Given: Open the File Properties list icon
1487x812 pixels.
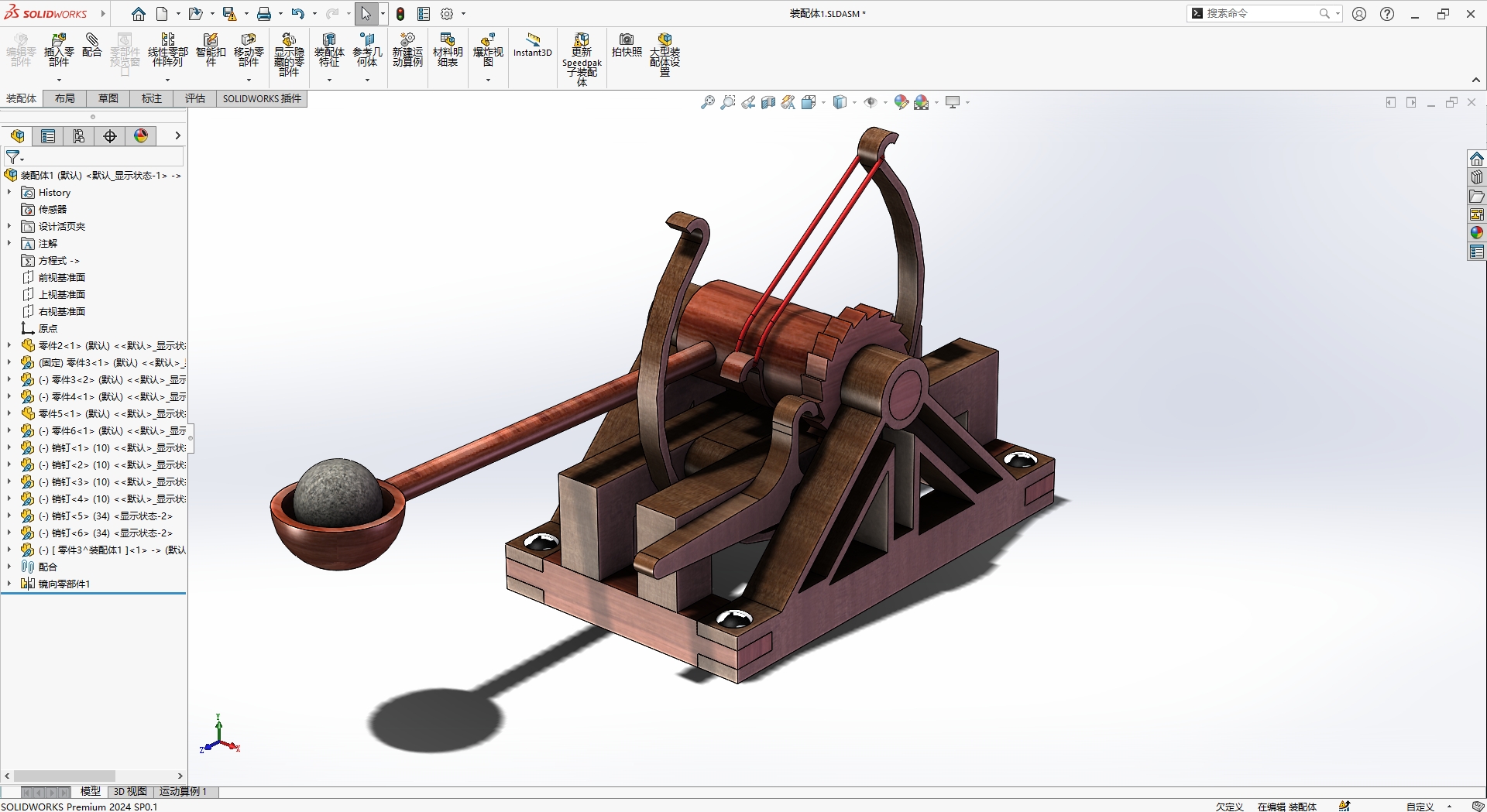Looking at the screenshot, I should click(424, 14).
